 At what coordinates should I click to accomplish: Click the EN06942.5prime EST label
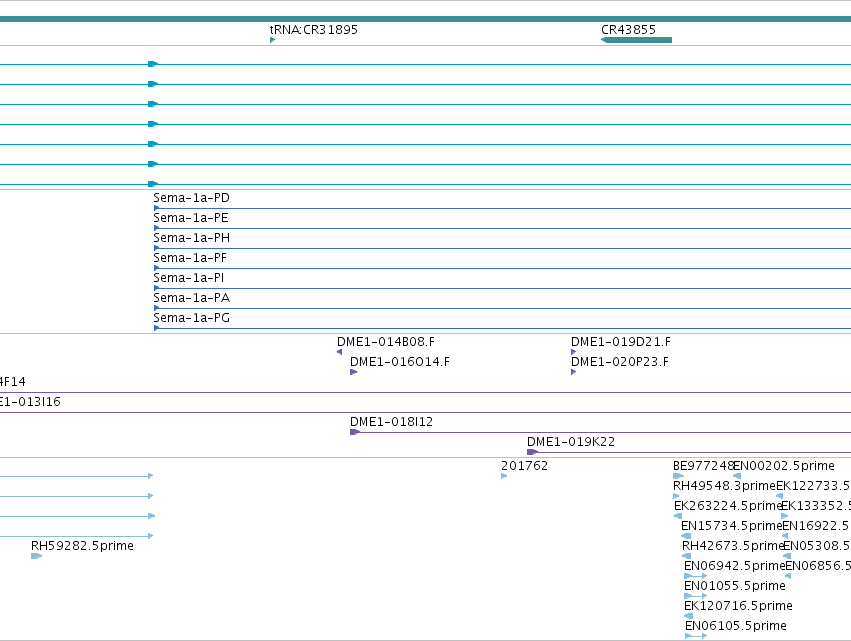735,566
